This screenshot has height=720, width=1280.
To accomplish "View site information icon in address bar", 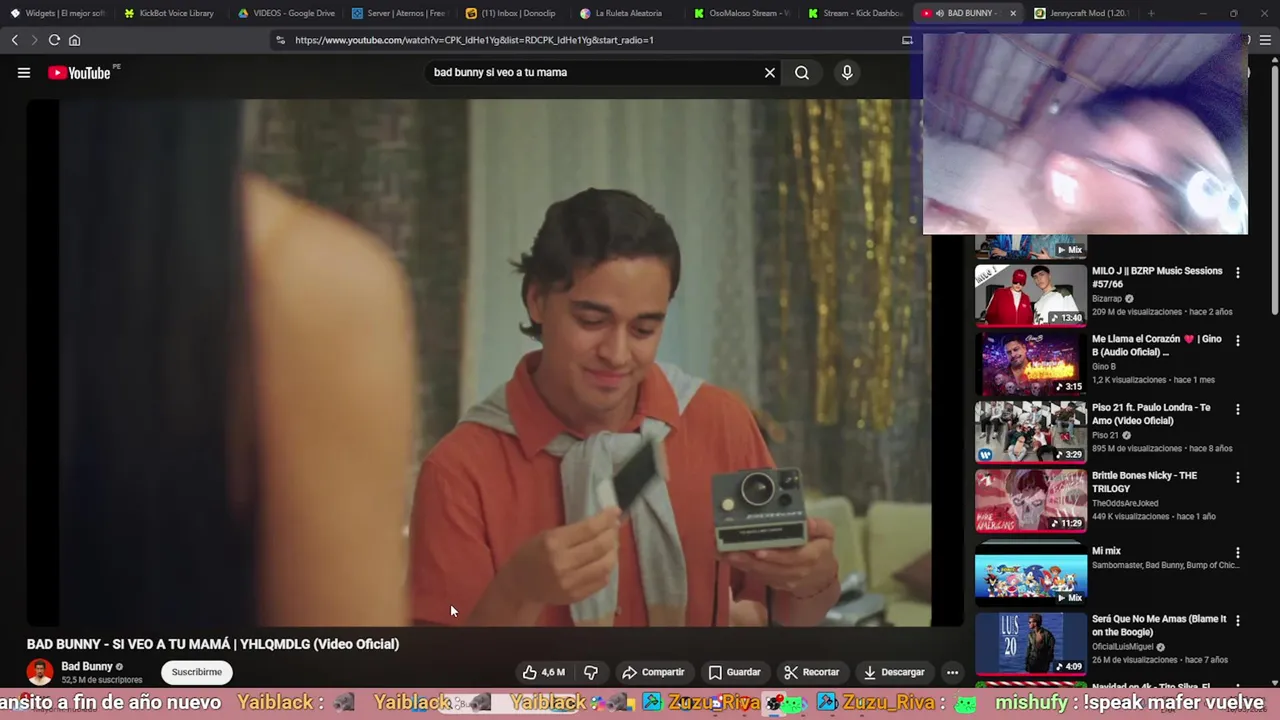I will [280, 40].
